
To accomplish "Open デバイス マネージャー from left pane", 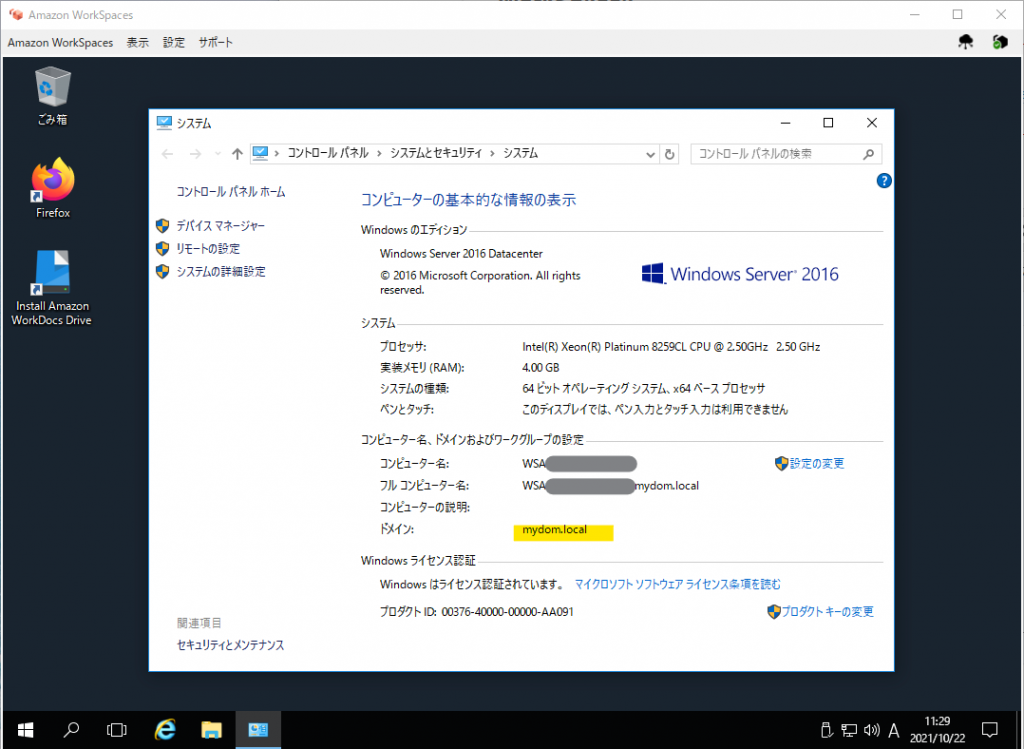I will pos(220,226).
